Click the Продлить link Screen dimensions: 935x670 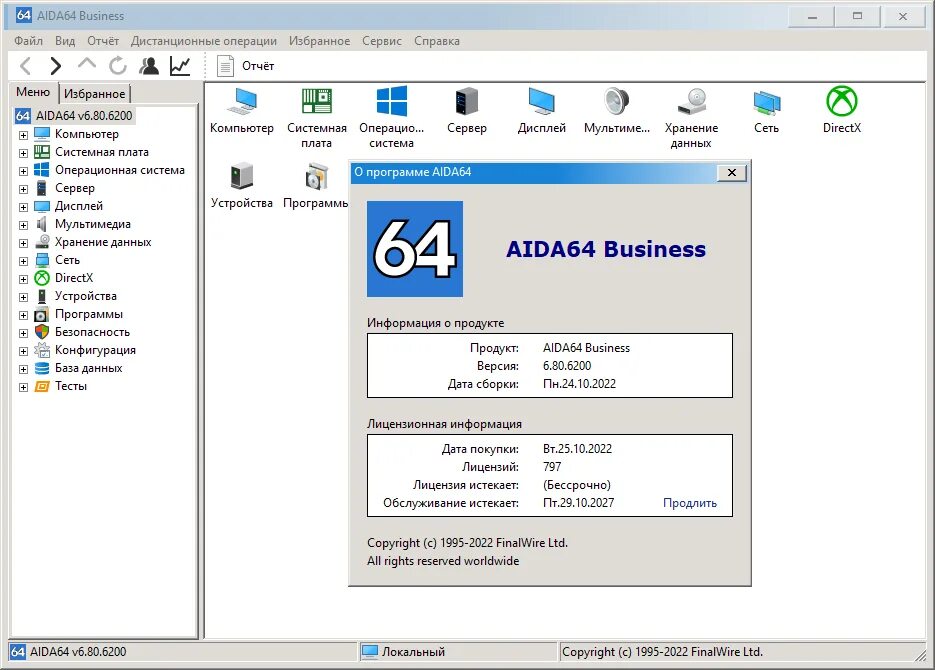pyautogui.click(x=690, y=503)
